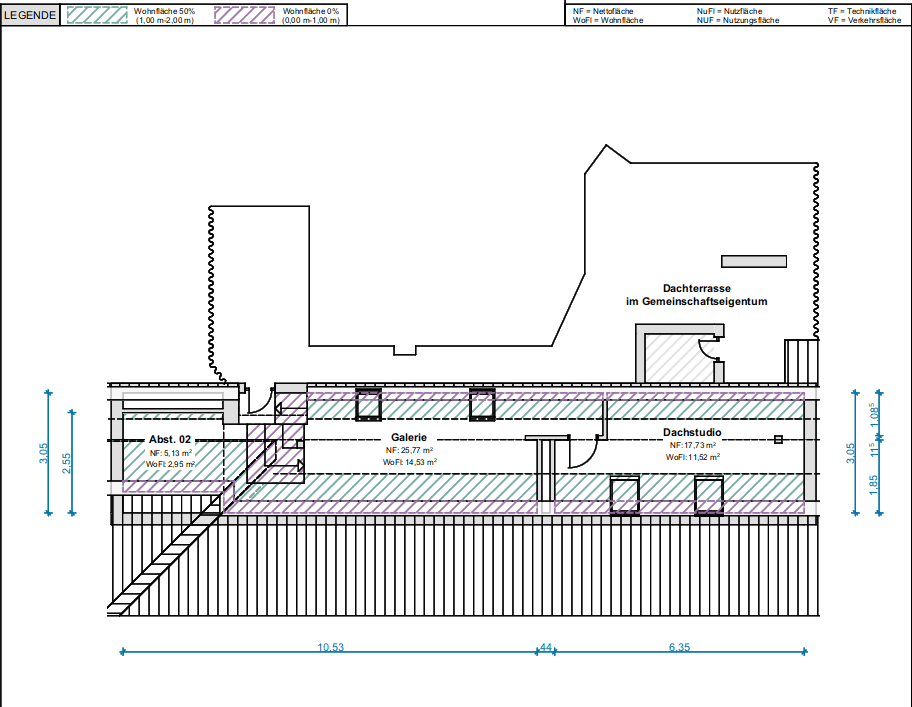The width and height of the screenshot is (912, 707).
Task: Select the gray rectangle on the Dachterrasse
Action: tap(754, 262)
